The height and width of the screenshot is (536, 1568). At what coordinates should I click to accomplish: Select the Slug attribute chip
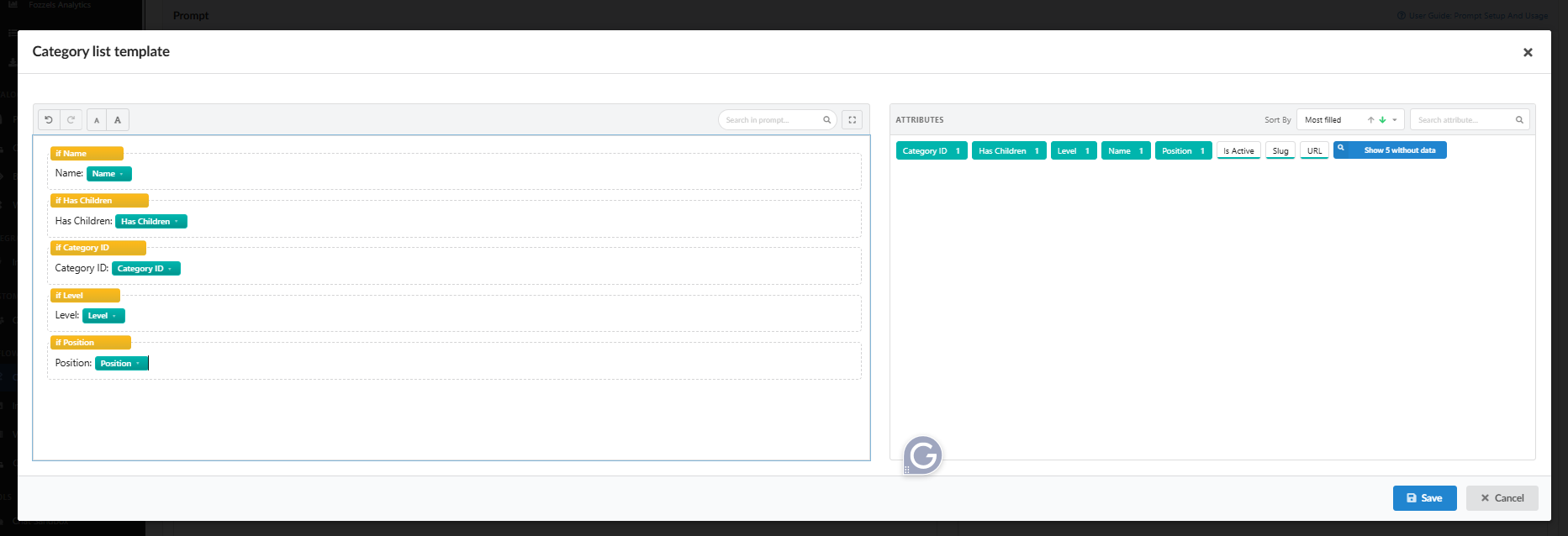pyautogui.click(x=1280, y=151)
